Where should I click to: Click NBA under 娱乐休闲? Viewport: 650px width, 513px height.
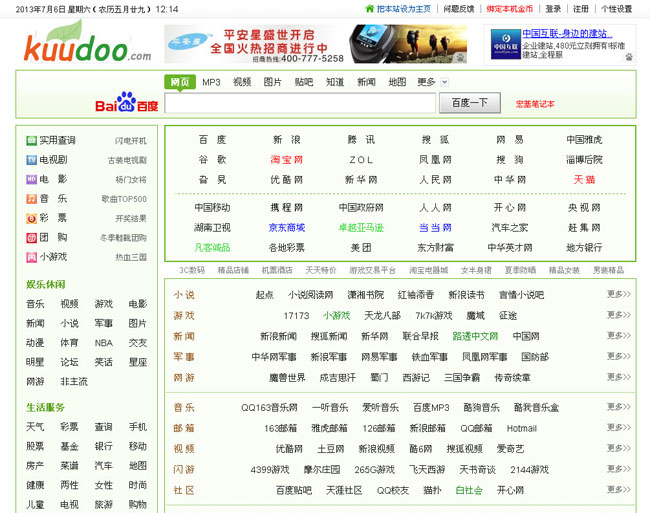(x=104, y=343)
